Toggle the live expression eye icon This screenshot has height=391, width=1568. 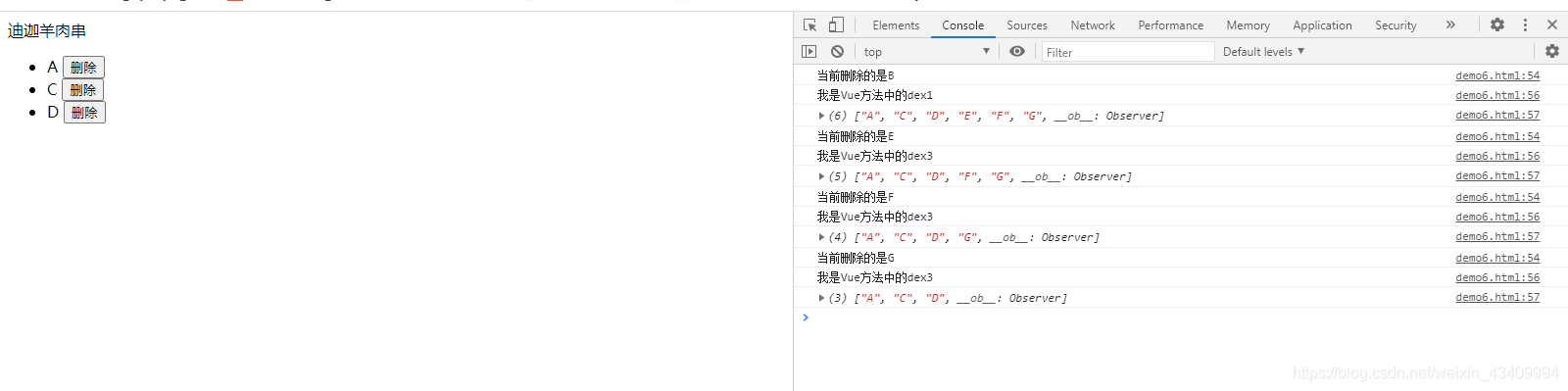click(x=1017, y=51)
